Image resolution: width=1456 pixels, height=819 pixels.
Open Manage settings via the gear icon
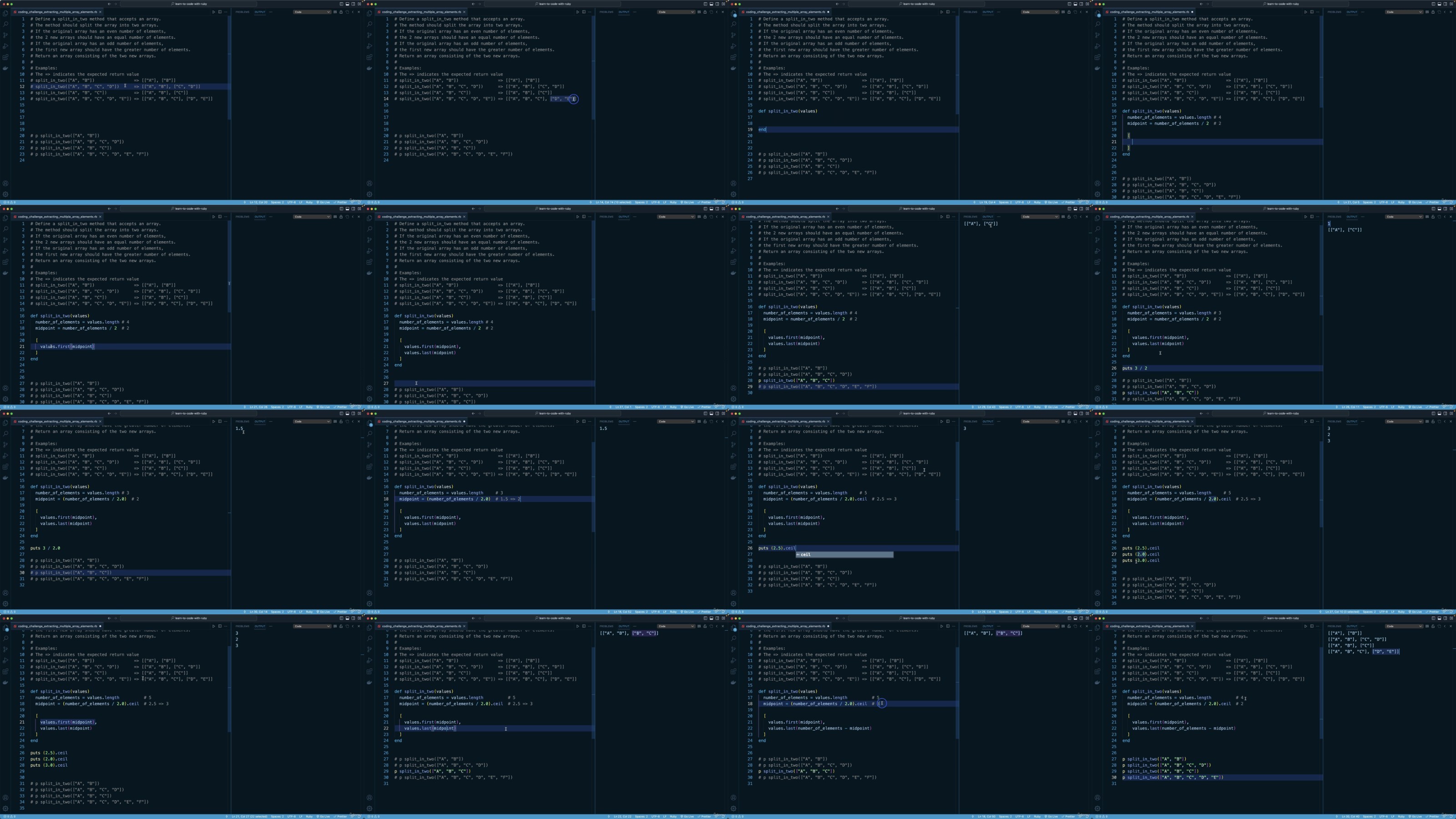[5, 193]
